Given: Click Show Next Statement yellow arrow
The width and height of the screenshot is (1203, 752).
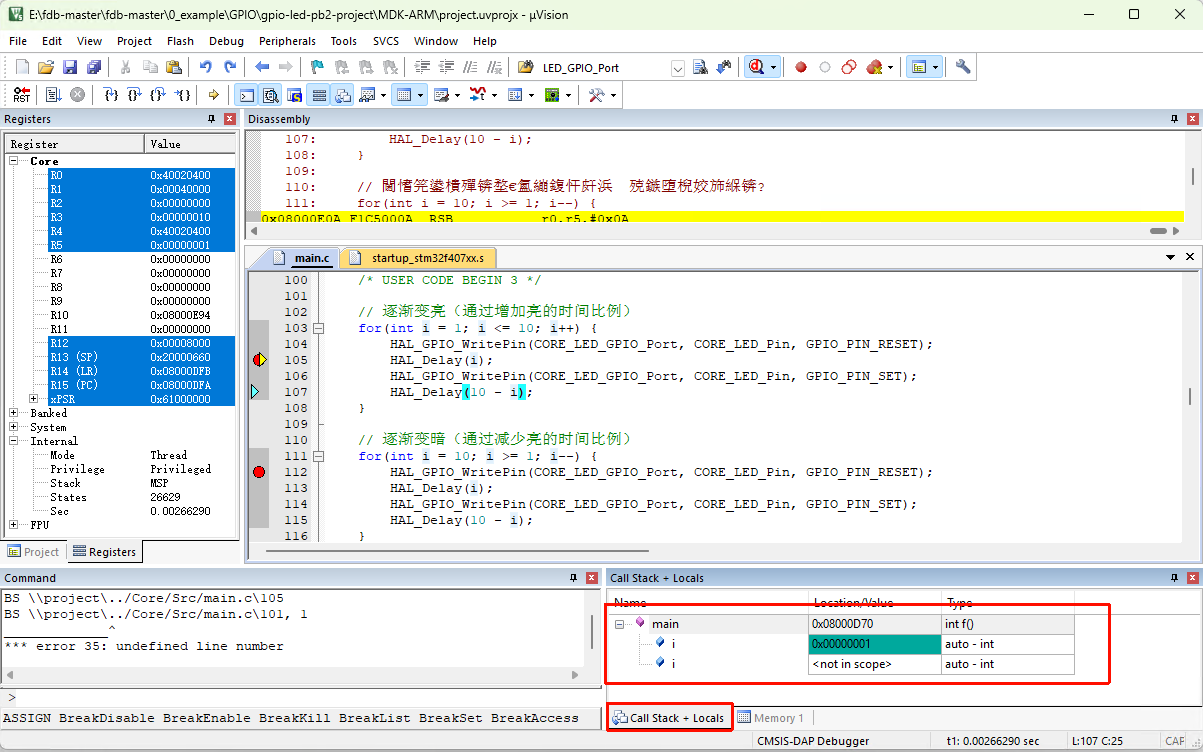Looking at the screenshot, I should click(x=213, y=95).
